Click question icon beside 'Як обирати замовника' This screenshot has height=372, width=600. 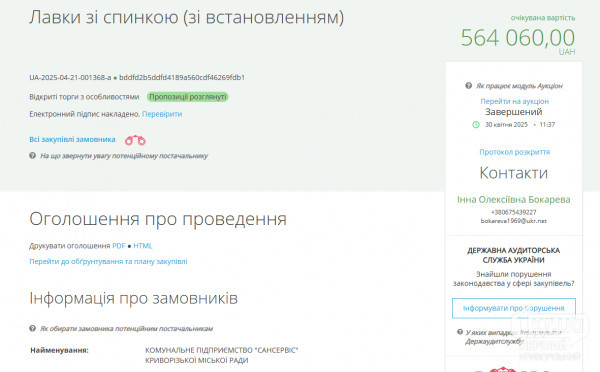pos(33,328)
